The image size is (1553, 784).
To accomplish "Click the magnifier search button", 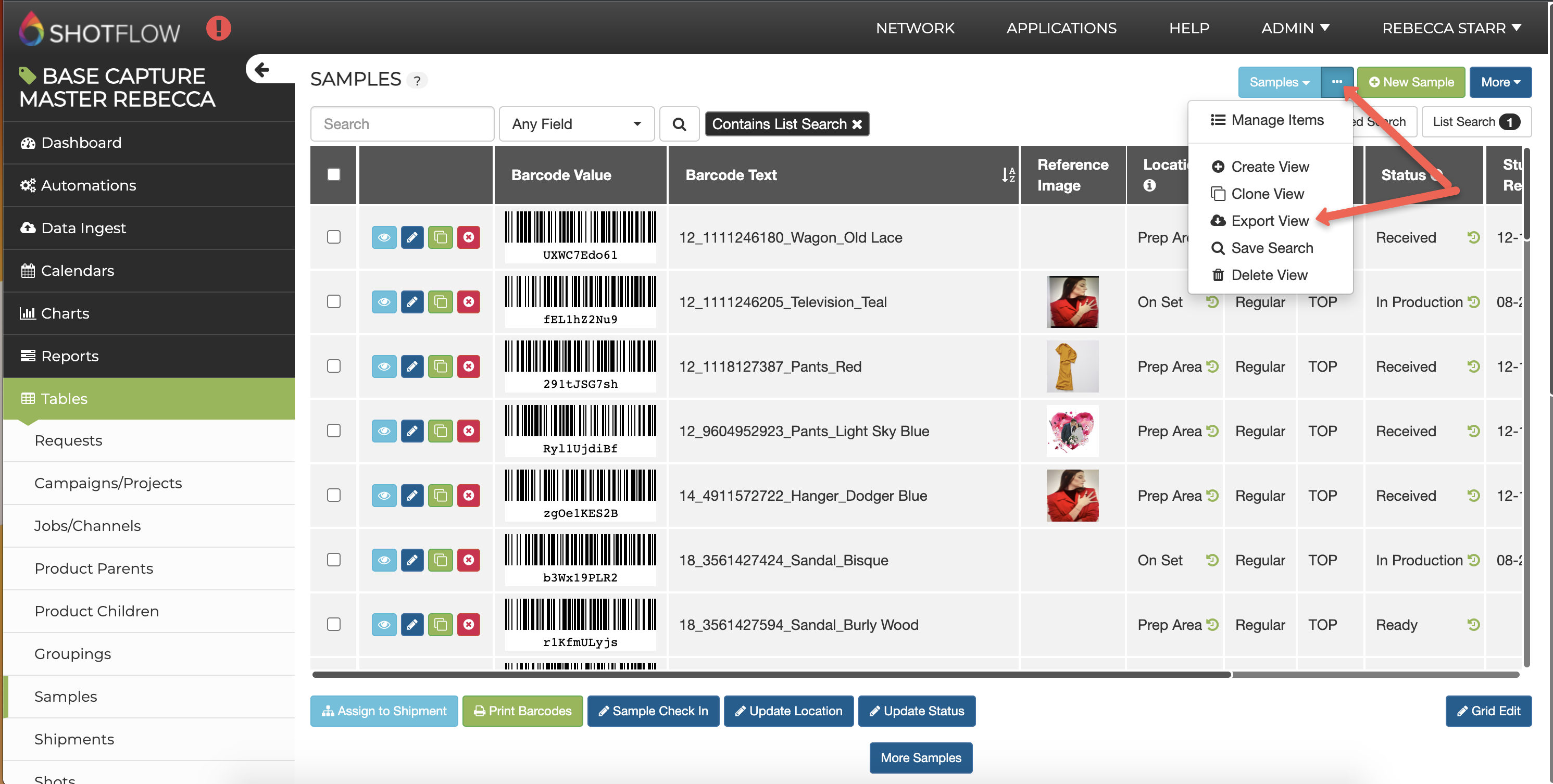I will [x=679, y=124].
